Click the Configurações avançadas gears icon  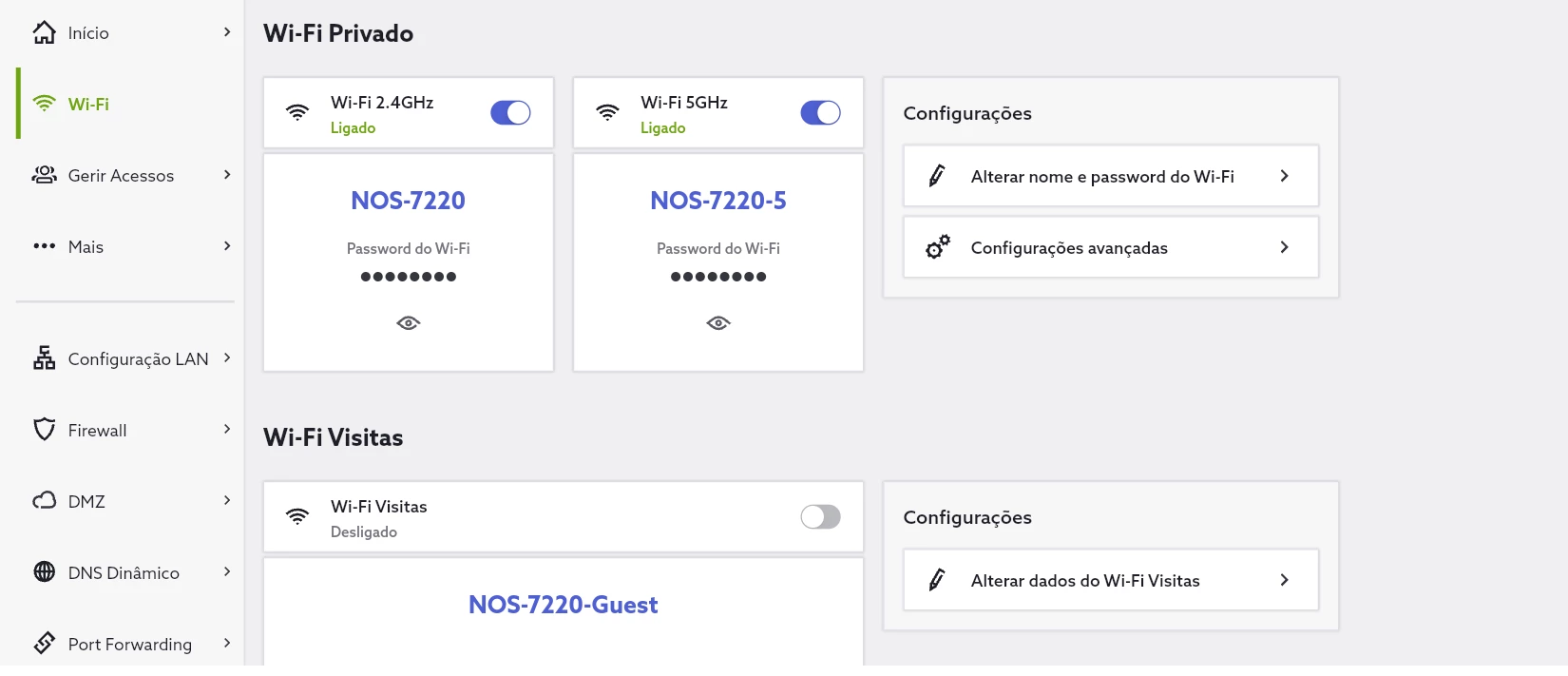(937, 247)
